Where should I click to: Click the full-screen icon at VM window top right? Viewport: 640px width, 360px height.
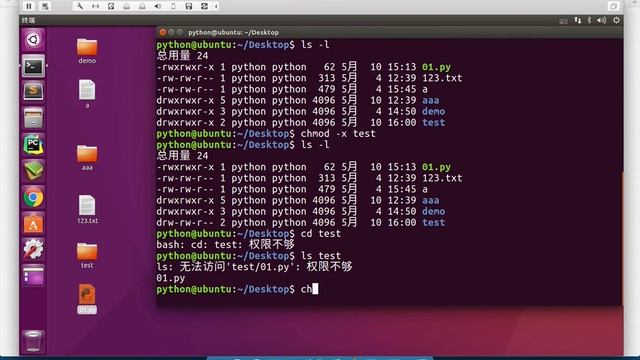tap(613, 6)
